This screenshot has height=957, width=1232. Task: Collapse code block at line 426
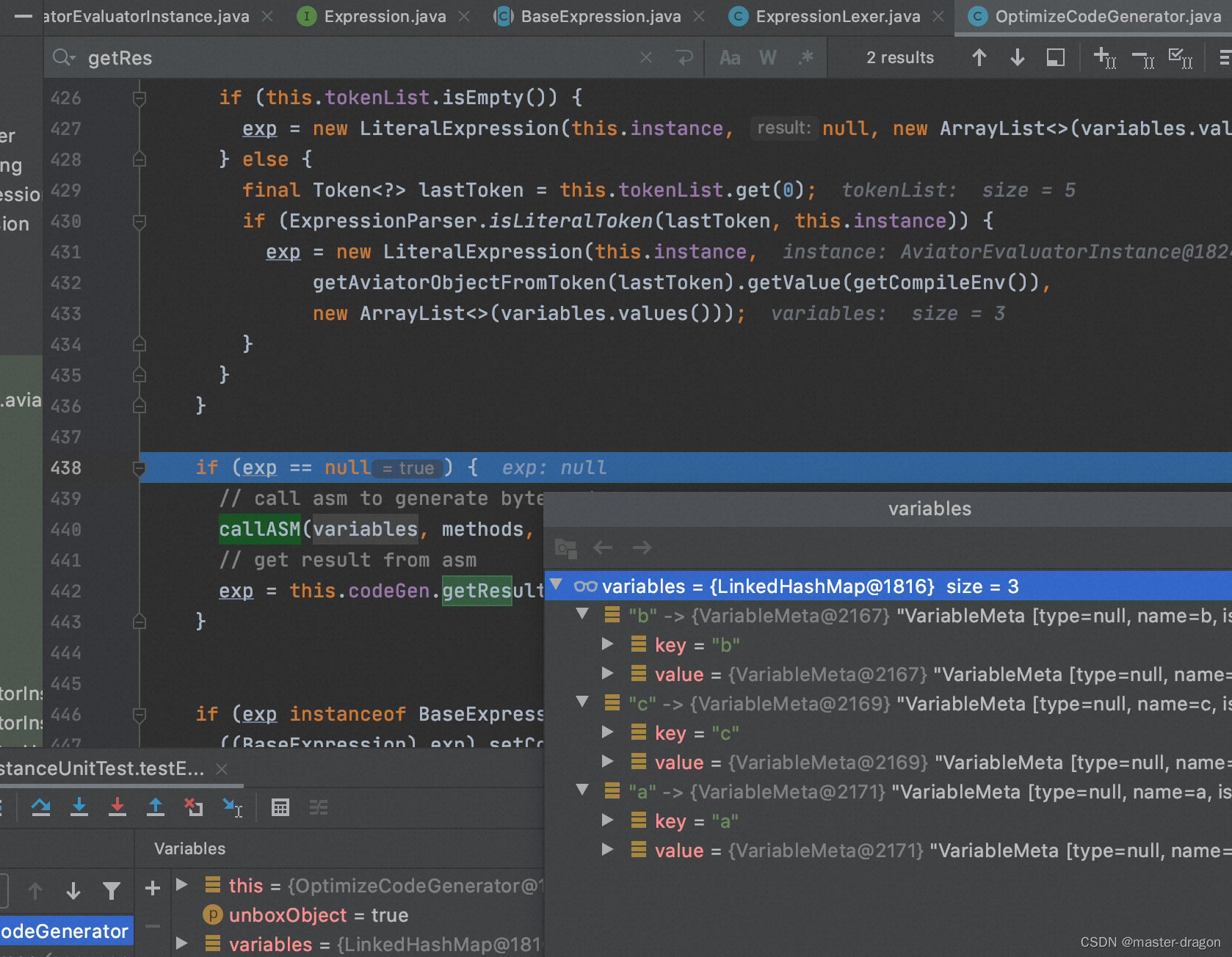[x=139, y=98]
